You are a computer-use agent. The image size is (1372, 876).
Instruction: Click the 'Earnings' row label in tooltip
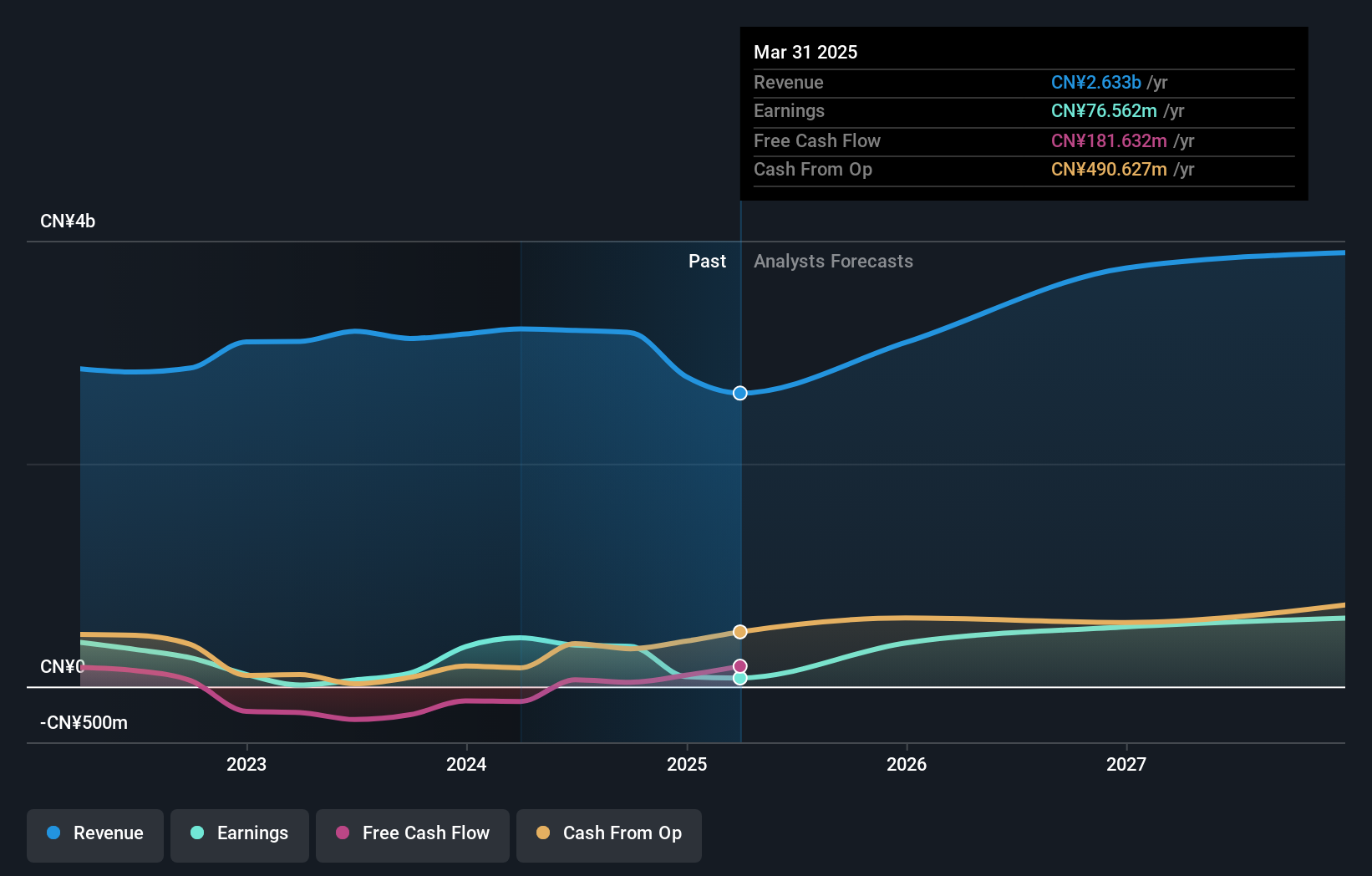click(789, 111)
